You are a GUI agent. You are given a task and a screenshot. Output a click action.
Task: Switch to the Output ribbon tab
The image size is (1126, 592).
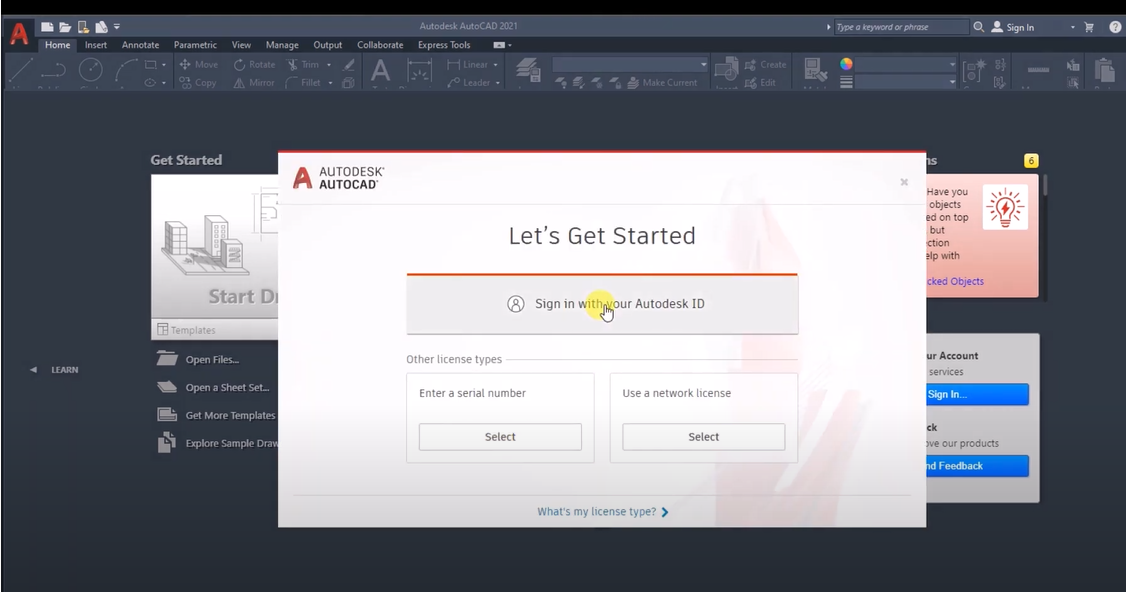[327, 45]
